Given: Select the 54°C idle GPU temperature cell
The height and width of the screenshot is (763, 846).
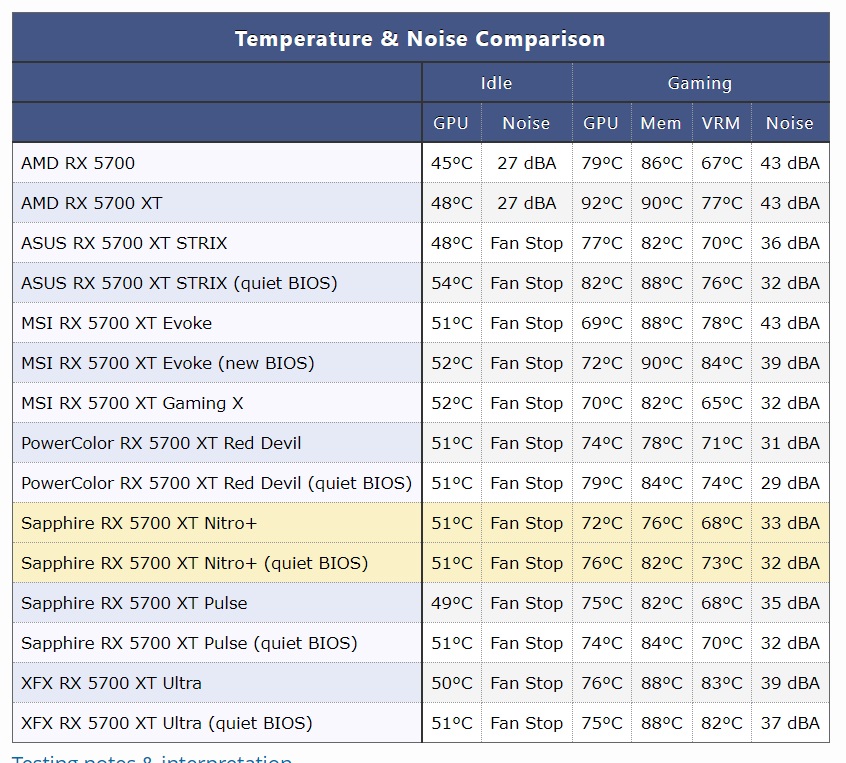Looking at the screenshot, I should point(452,283).
